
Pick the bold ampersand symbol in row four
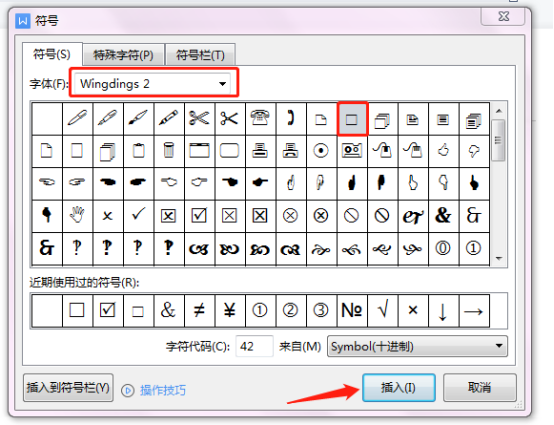[x=443, y=215]
